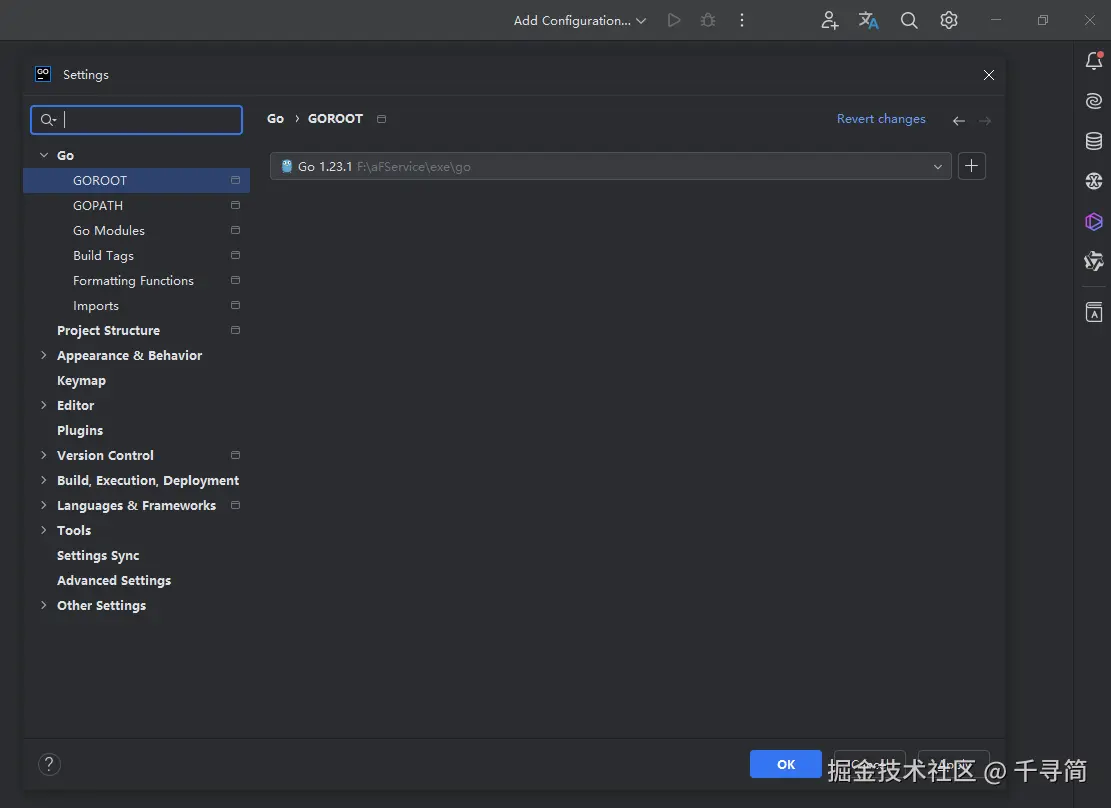Click the project-level icon beside GOROOT breadcrumb
Viewport: 1111px width, 808px height.
381,119
